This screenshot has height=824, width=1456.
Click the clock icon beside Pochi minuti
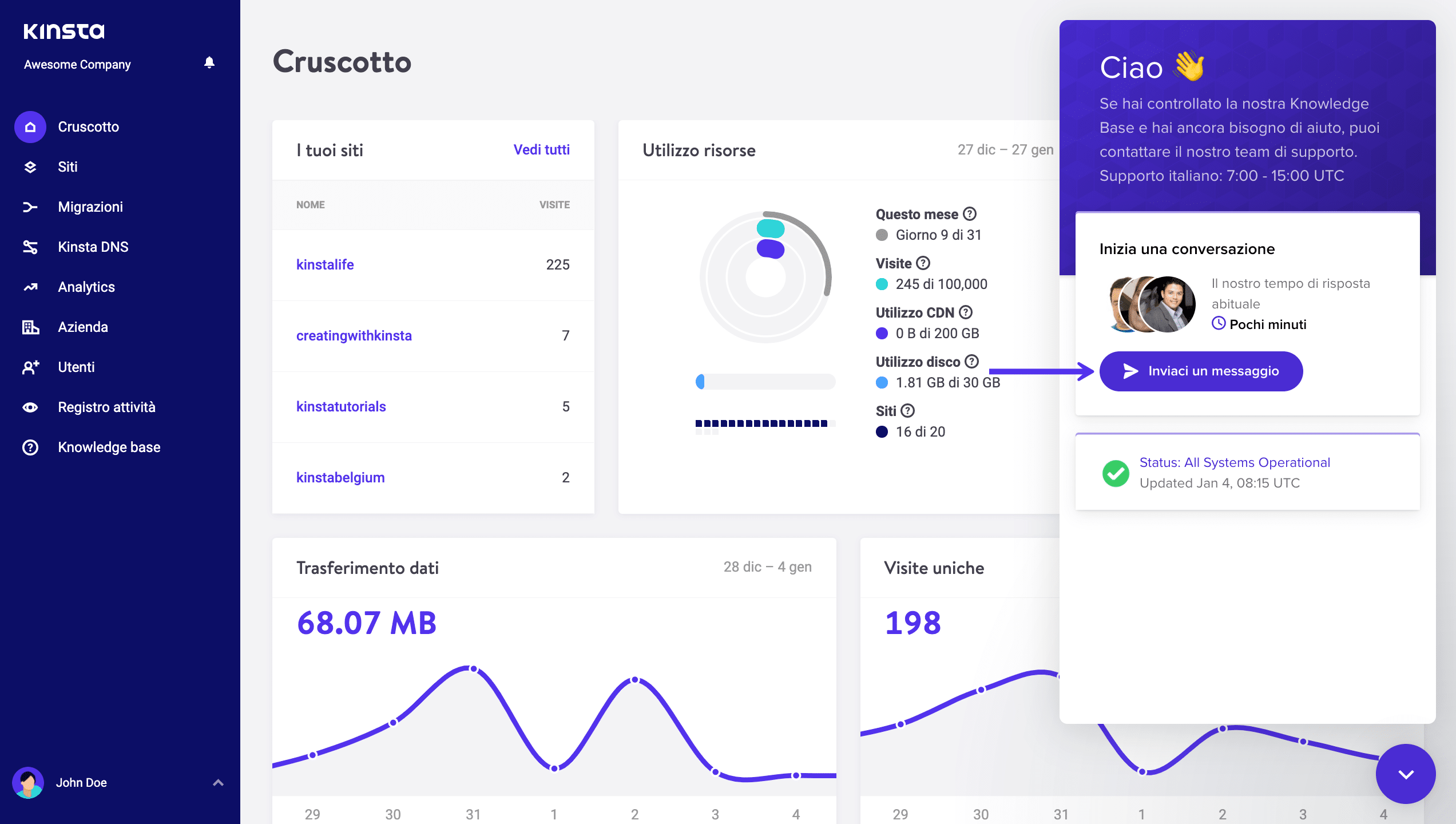click(1219, 324)
